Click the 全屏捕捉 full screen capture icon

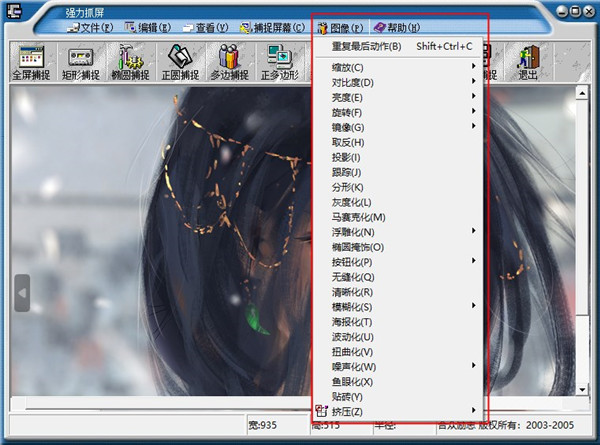pos(31,62)
